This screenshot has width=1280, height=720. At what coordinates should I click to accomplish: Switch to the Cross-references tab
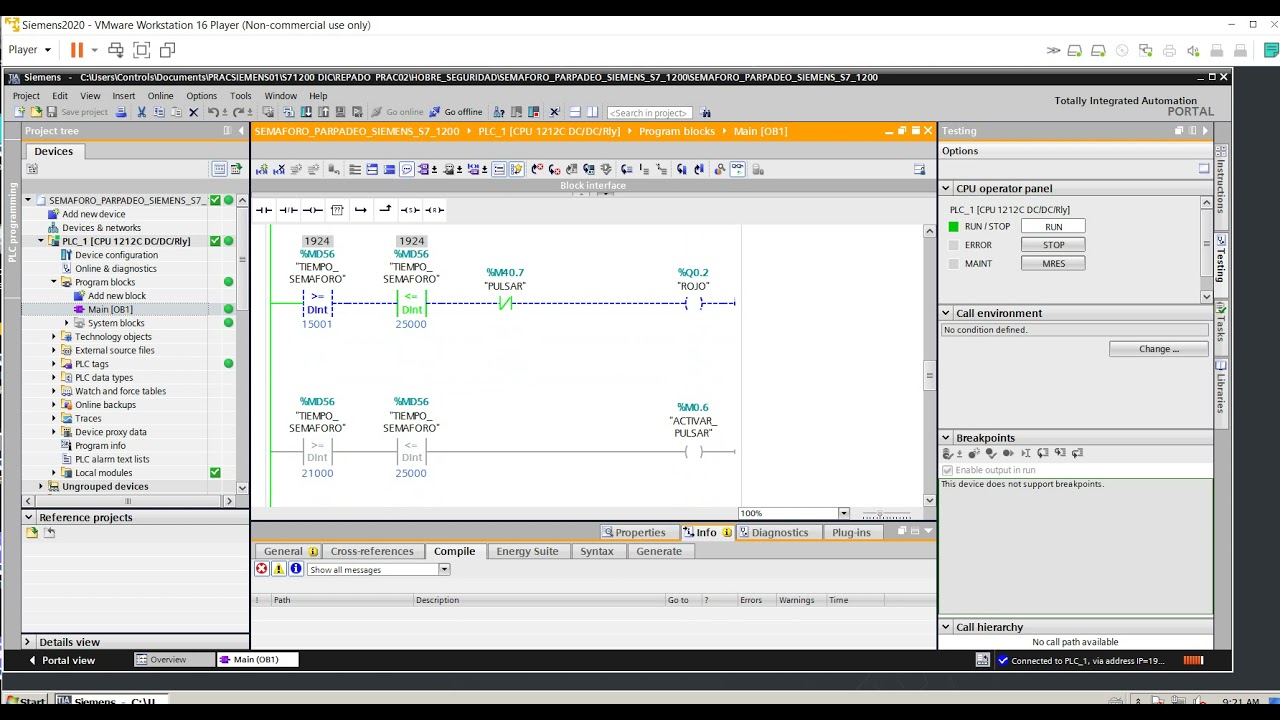coord(372,551)
